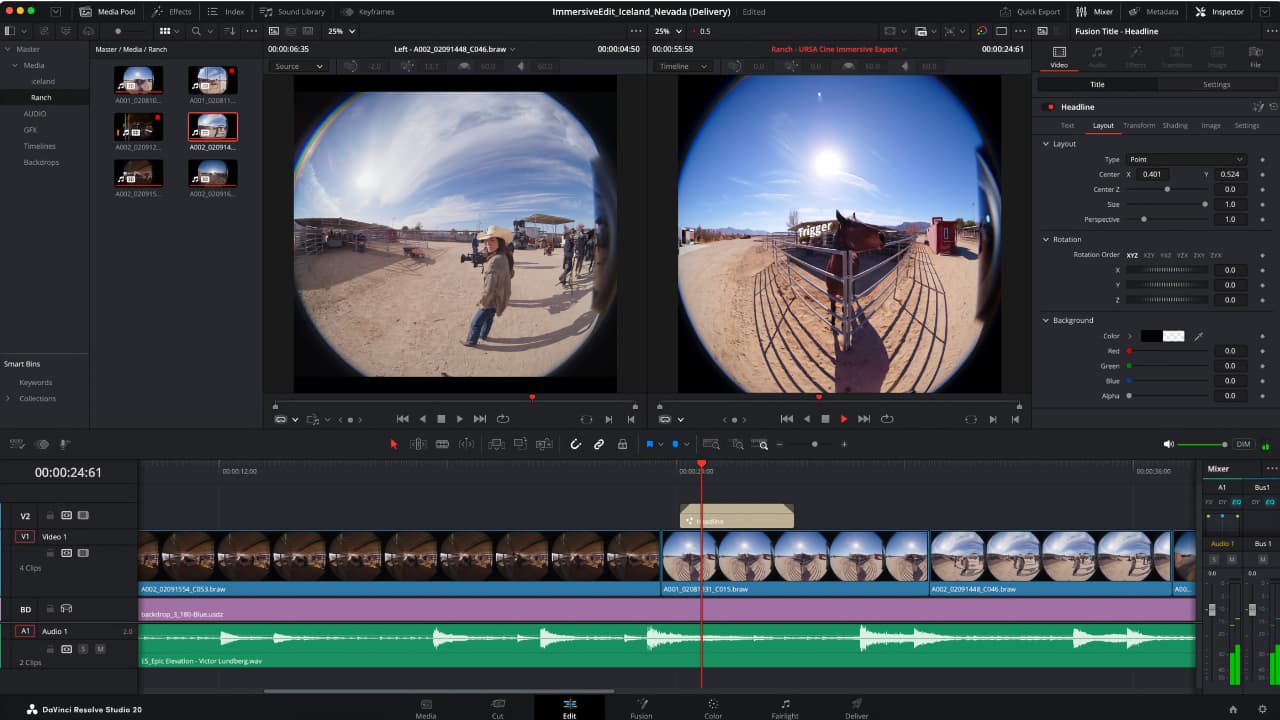Enable Snapping in the timeline toolbar
The width and height of the screenshot is (1280, 720).
click(576, 443)
